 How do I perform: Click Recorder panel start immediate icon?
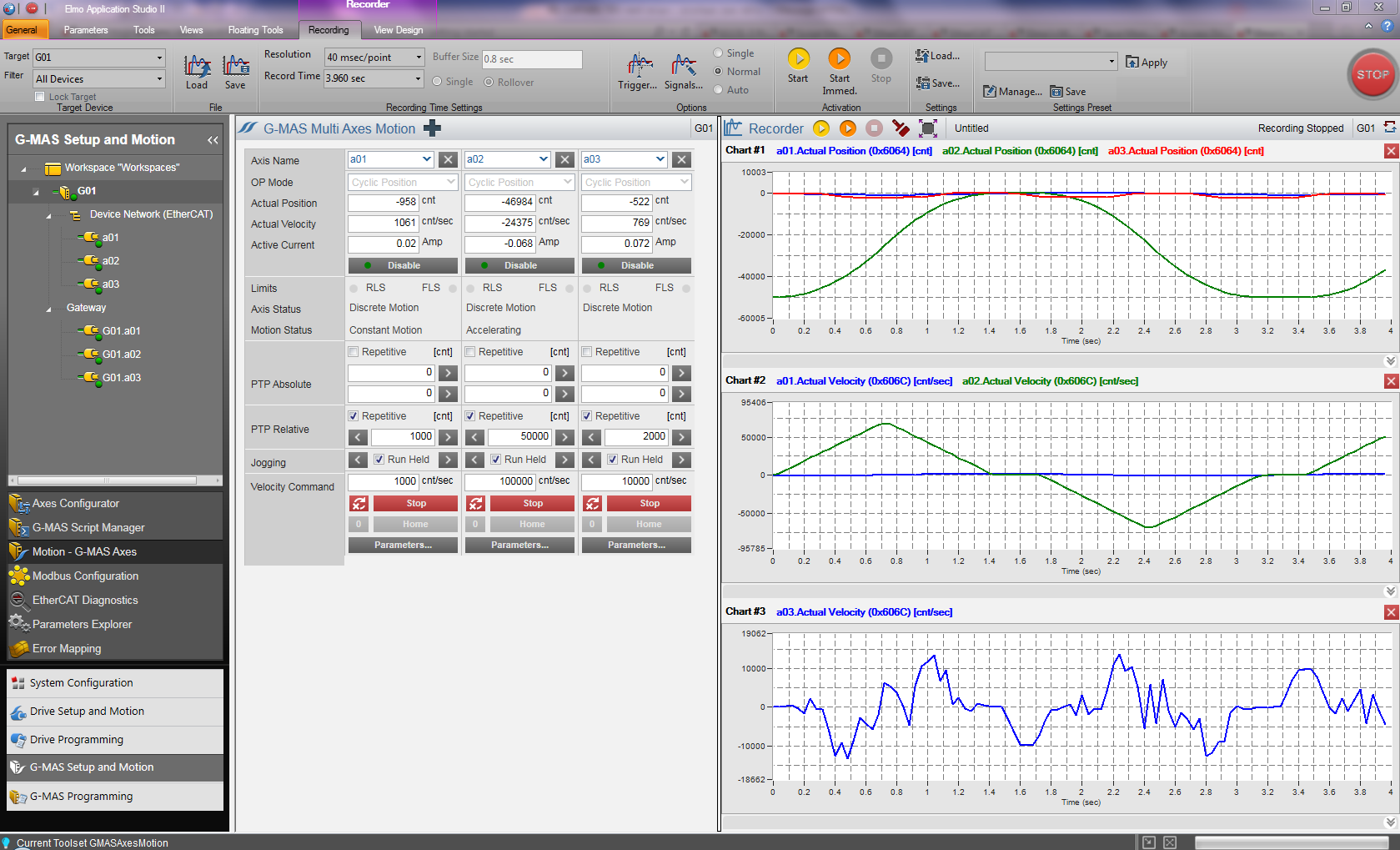(848, 128)
